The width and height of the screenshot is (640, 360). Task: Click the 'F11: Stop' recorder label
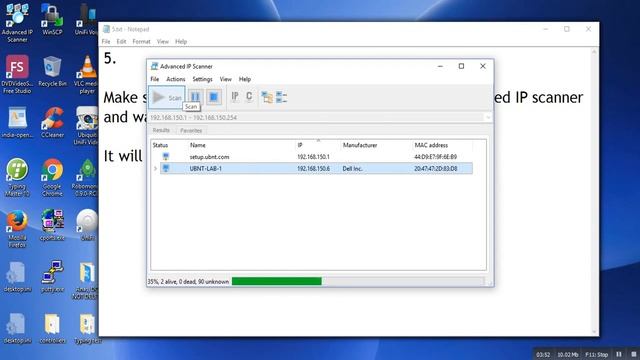click(597, 355)
